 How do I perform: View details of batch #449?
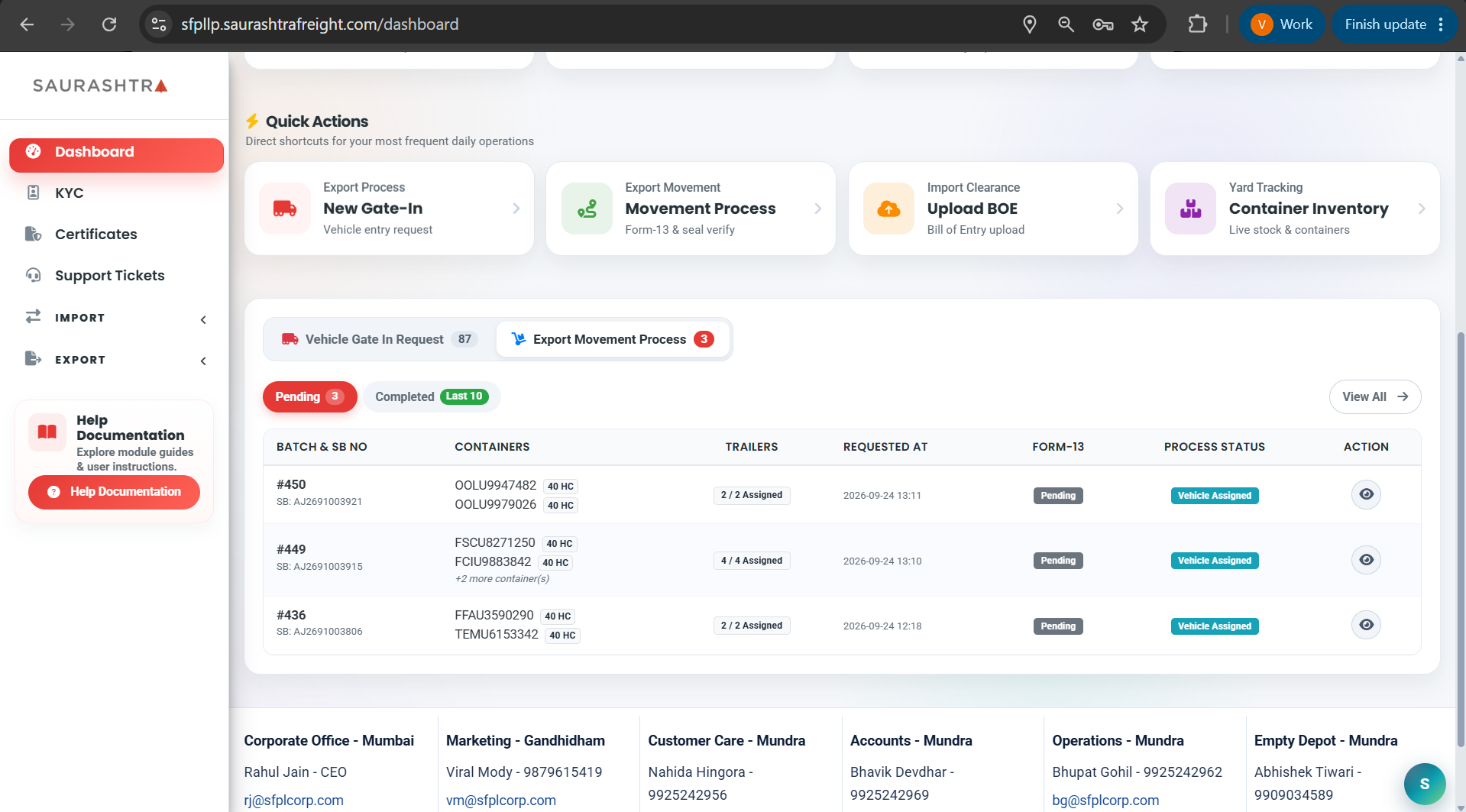[1366, 561]
